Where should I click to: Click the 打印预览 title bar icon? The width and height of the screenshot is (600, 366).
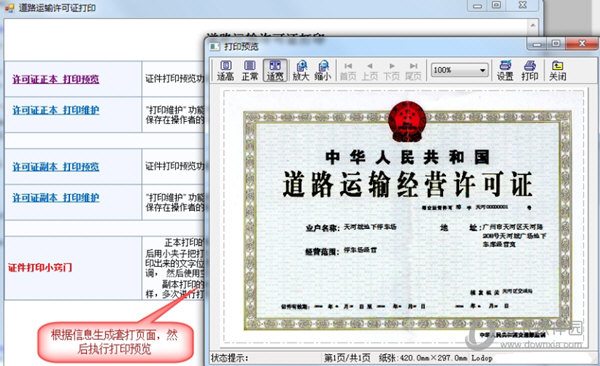click(x=215, y=46)
